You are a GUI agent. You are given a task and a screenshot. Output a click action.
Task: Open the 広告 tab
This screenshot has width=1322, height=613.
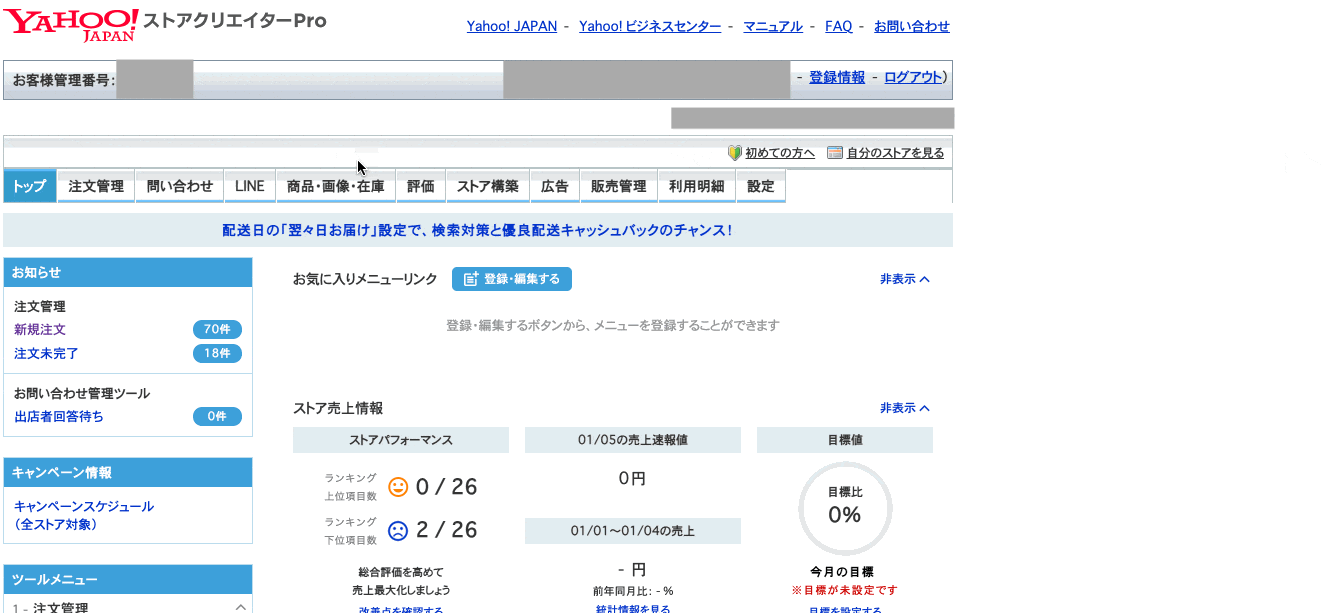click(555, 186)
